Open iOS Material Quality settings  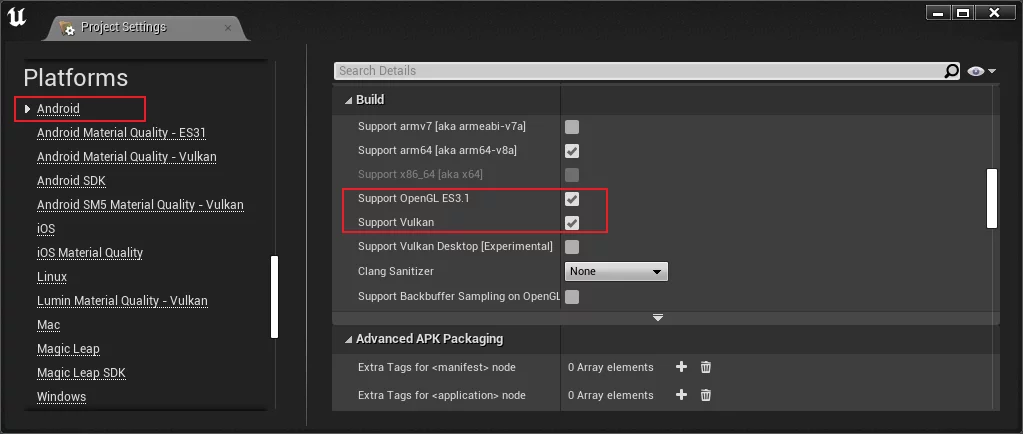90,253
